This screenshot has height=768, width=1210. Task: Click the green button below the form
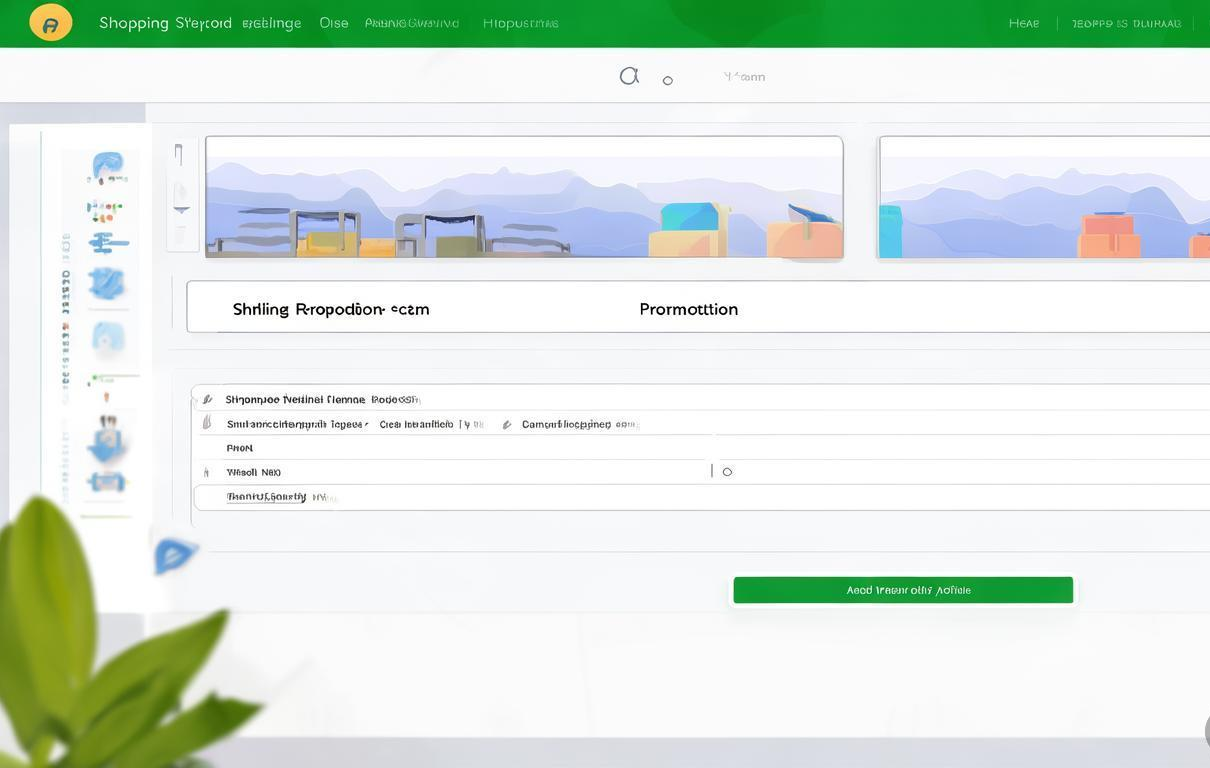(x=903, y=590)
